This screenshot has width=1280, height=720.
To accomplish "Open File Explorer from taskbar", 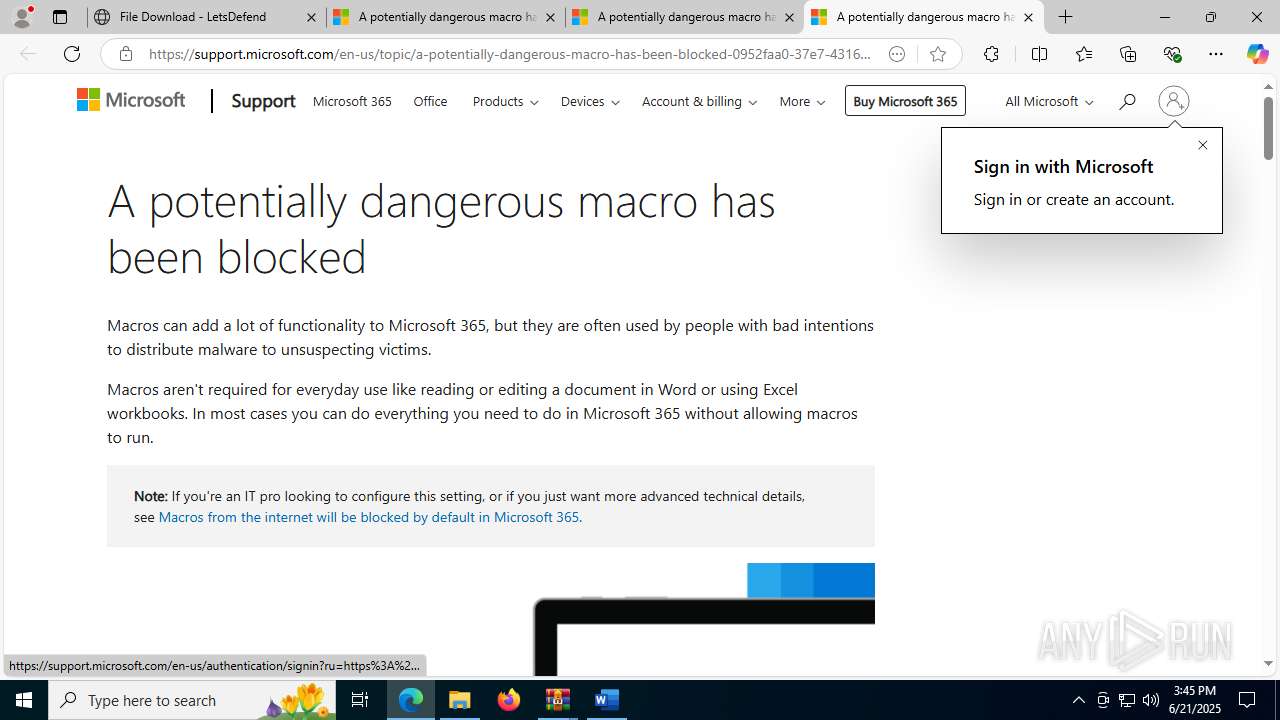I will pyautogui.click(x=460, y=700).
